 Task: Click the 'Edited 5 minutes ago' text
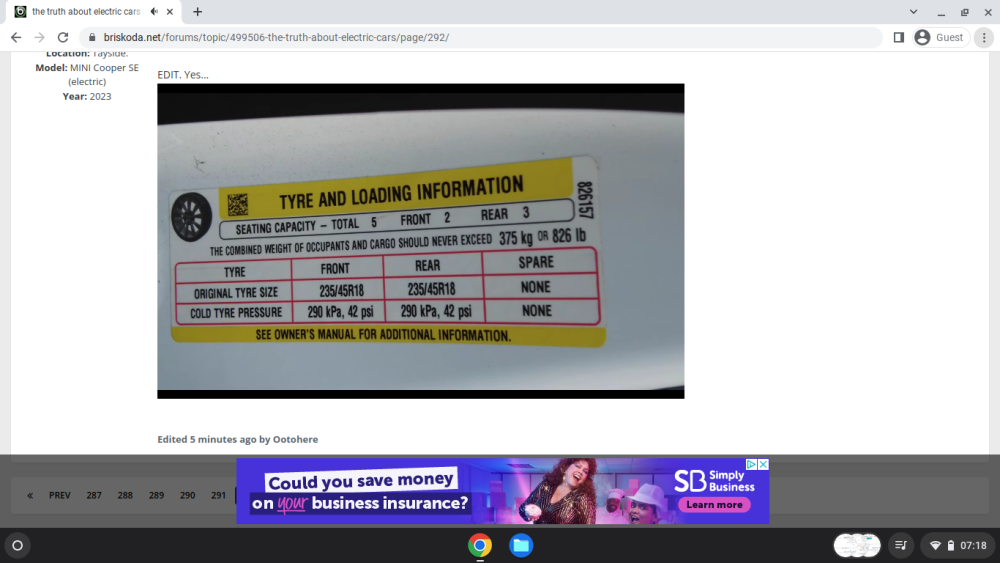207,439
